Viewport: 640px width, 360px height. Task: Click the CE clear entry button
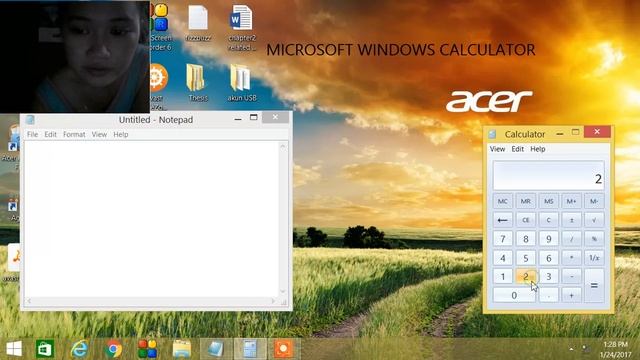click(526, 220)
